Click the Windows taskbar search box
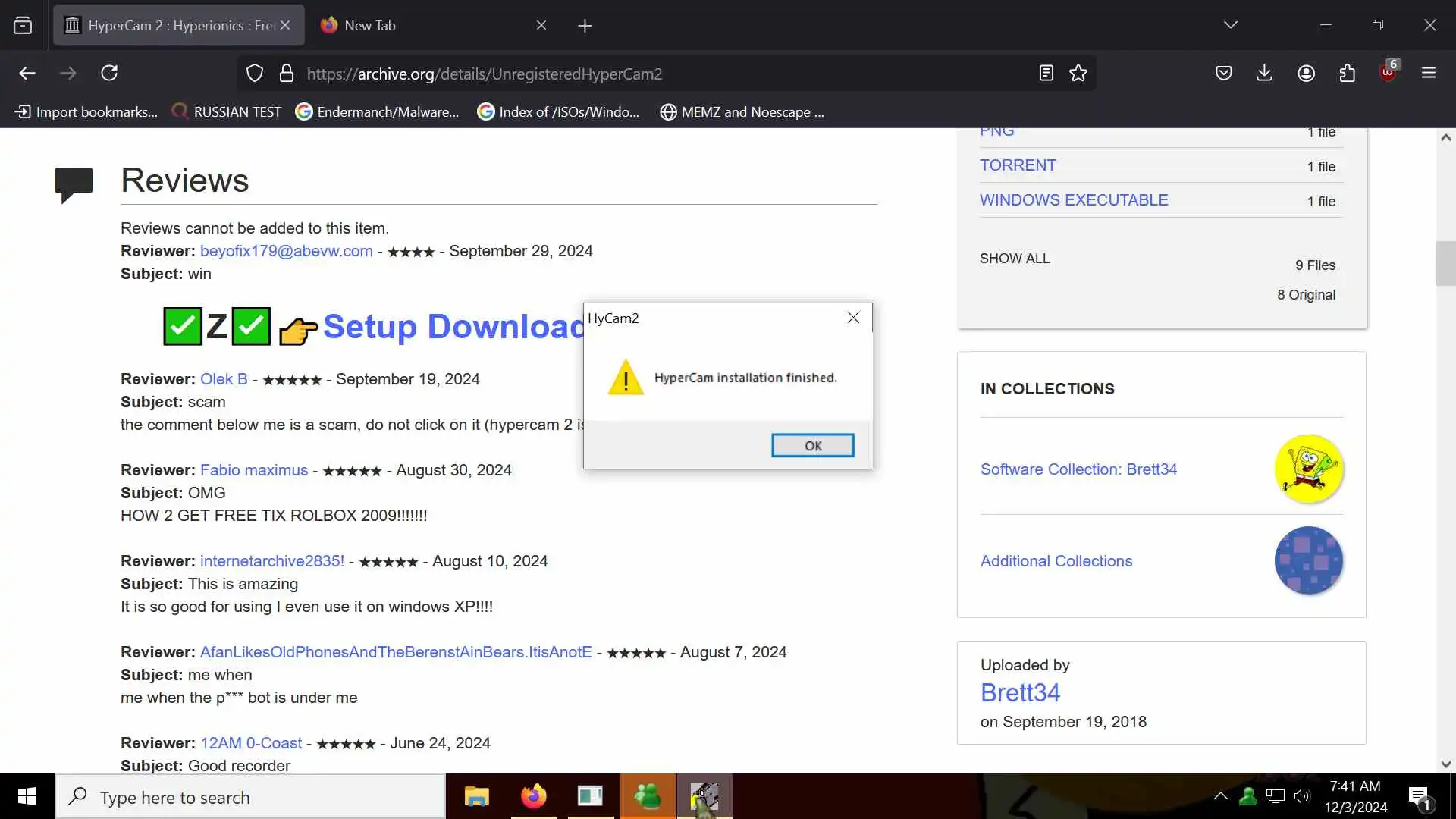The height and width of the screenshot is (819, 1456). coord(250,797)
